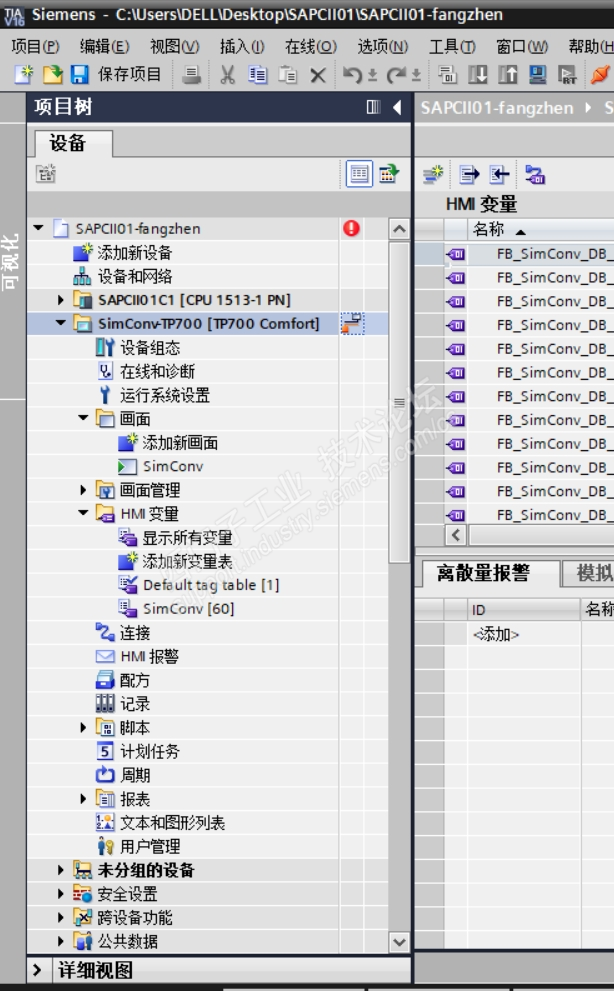Open the 工具(T) menu

coord(453,46)
